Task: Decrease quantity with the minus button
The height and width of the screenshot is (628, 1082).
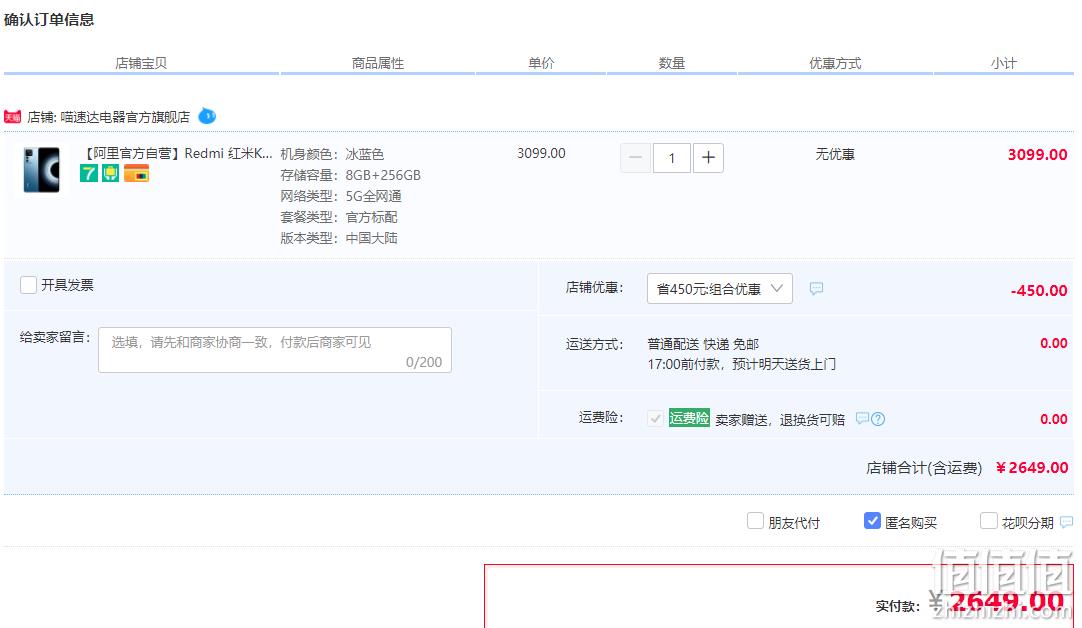Action: (x=636, y=158)
